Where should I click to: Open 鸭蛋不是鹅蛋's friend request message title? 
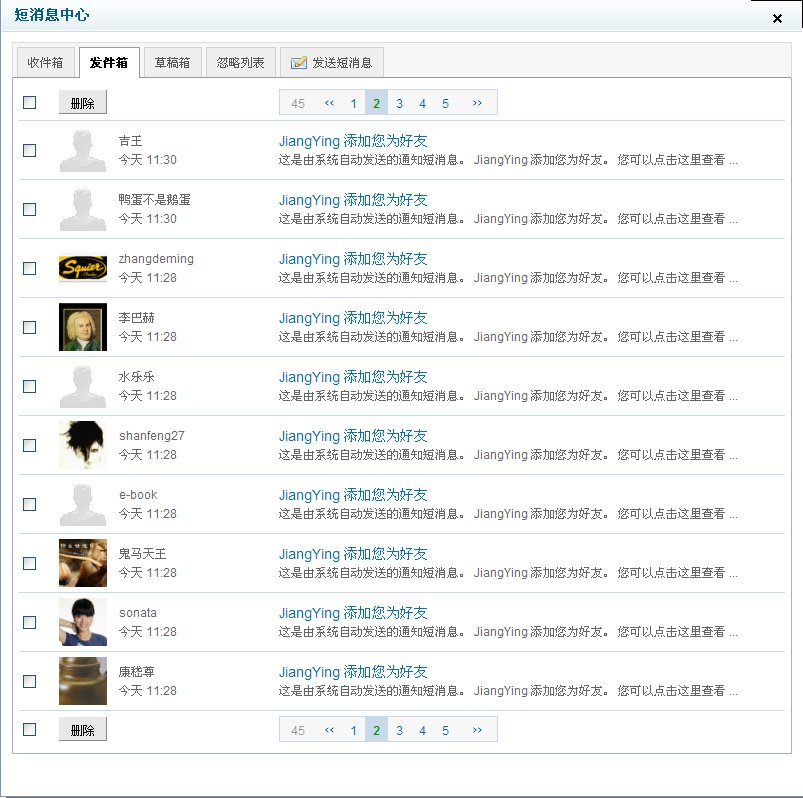(353, 200)
